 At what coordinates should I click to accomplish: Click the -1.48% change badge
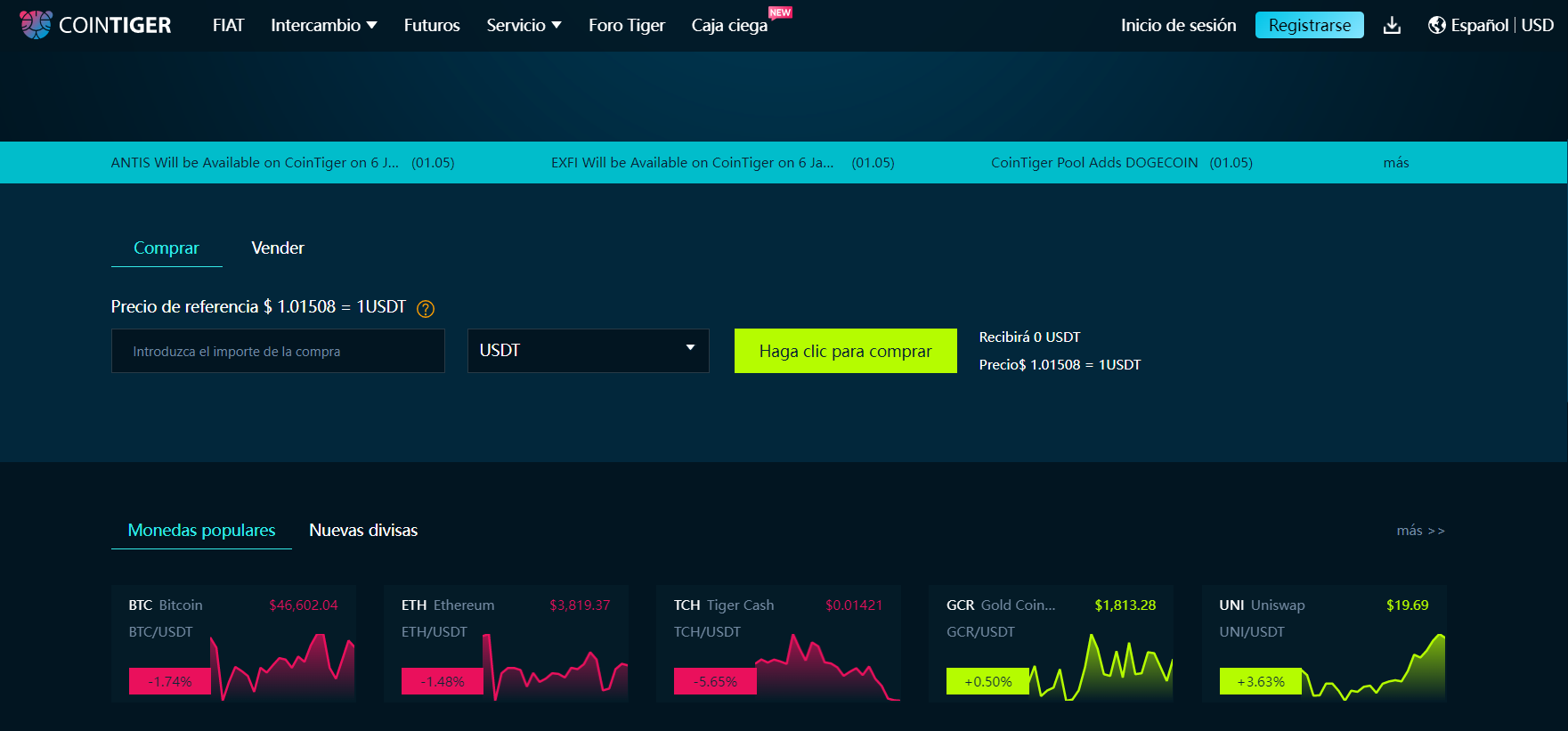[443, 681]
